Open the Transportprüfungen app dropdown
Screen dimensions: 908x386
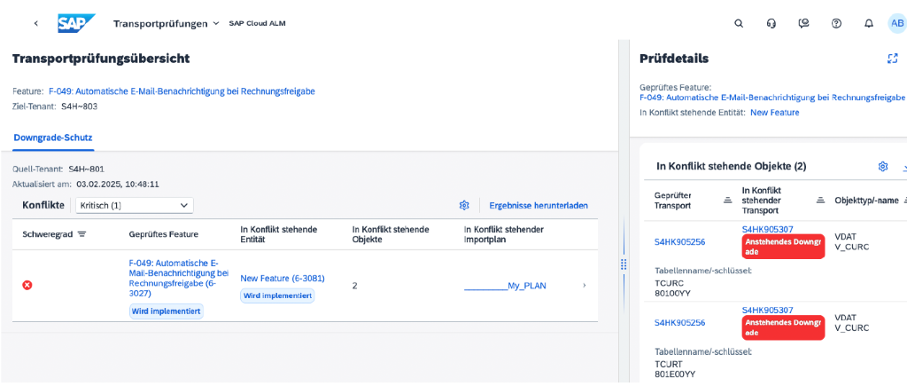click(166, 24)
